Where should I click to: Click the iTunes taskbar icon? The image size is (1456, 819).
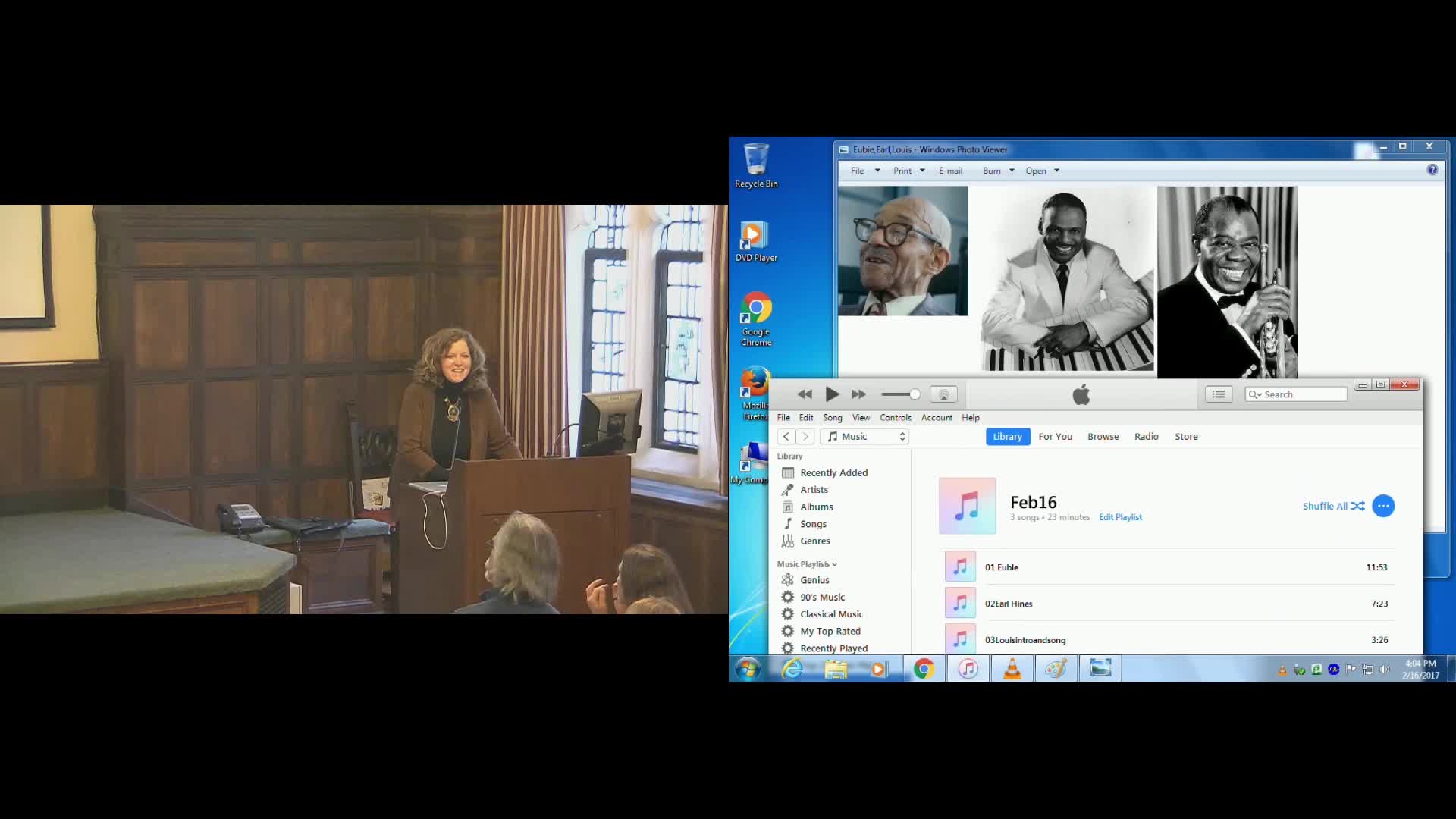[x=968, y=669]
